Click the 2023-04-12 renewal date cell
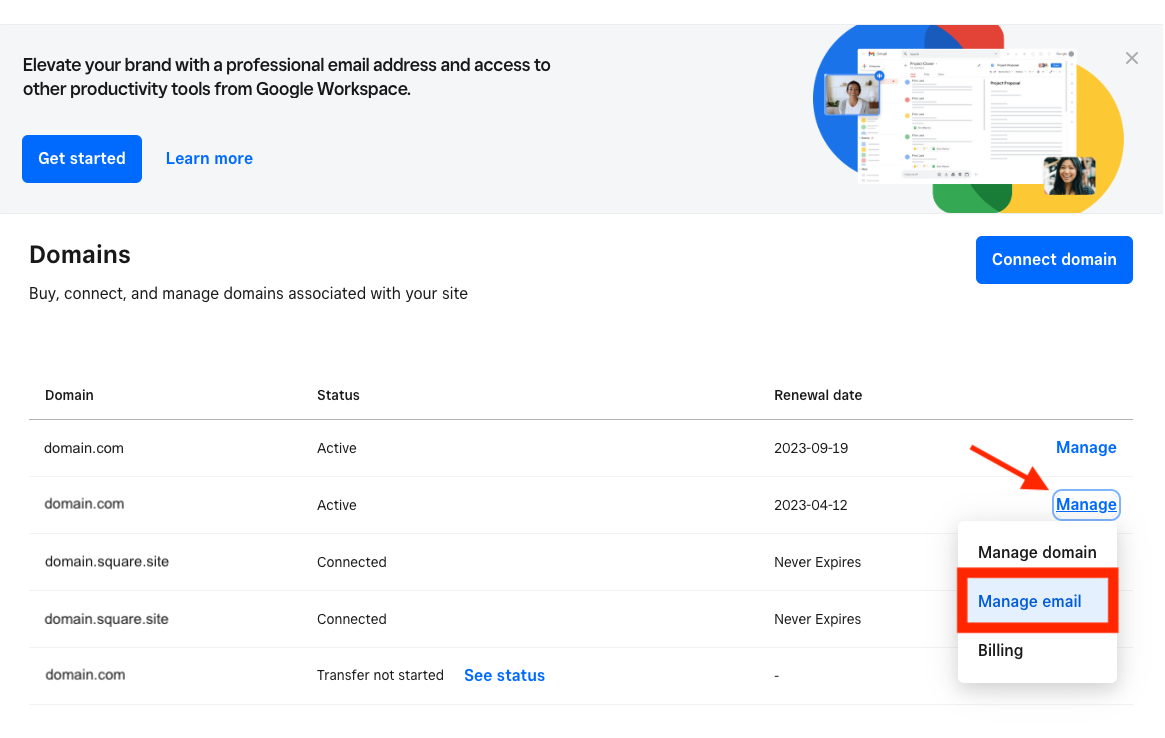Viewport: 1165px width, 738px height. pyautogui.click(x=811, y=505)
